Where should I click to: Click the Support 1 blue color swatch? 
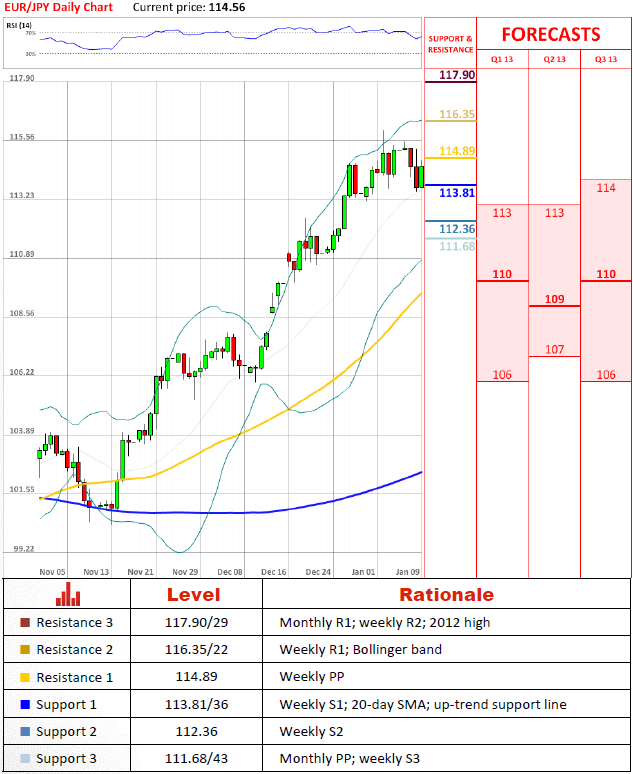[x=25, y=704]
